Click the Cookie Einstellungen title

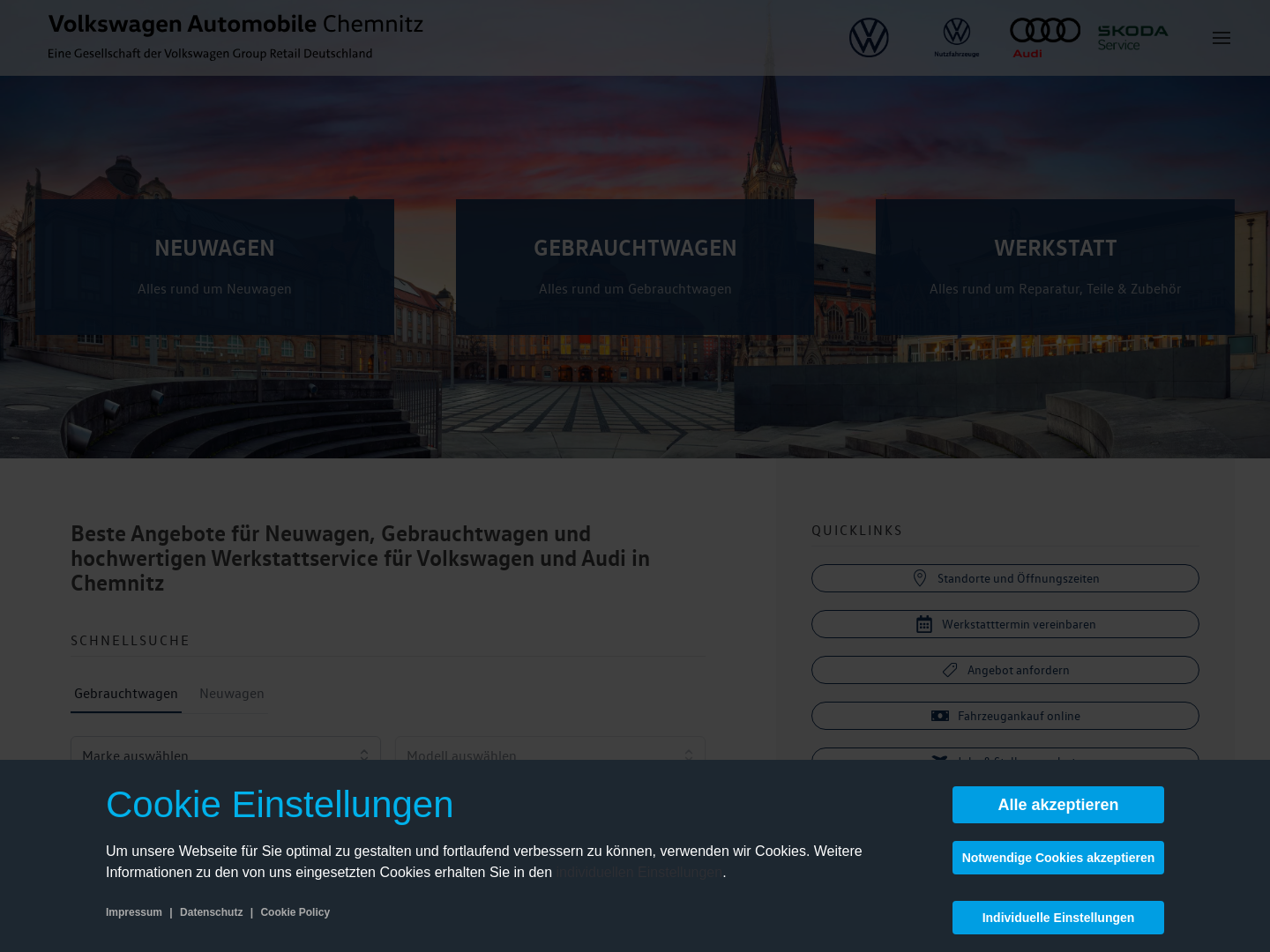tap(280, 805)
